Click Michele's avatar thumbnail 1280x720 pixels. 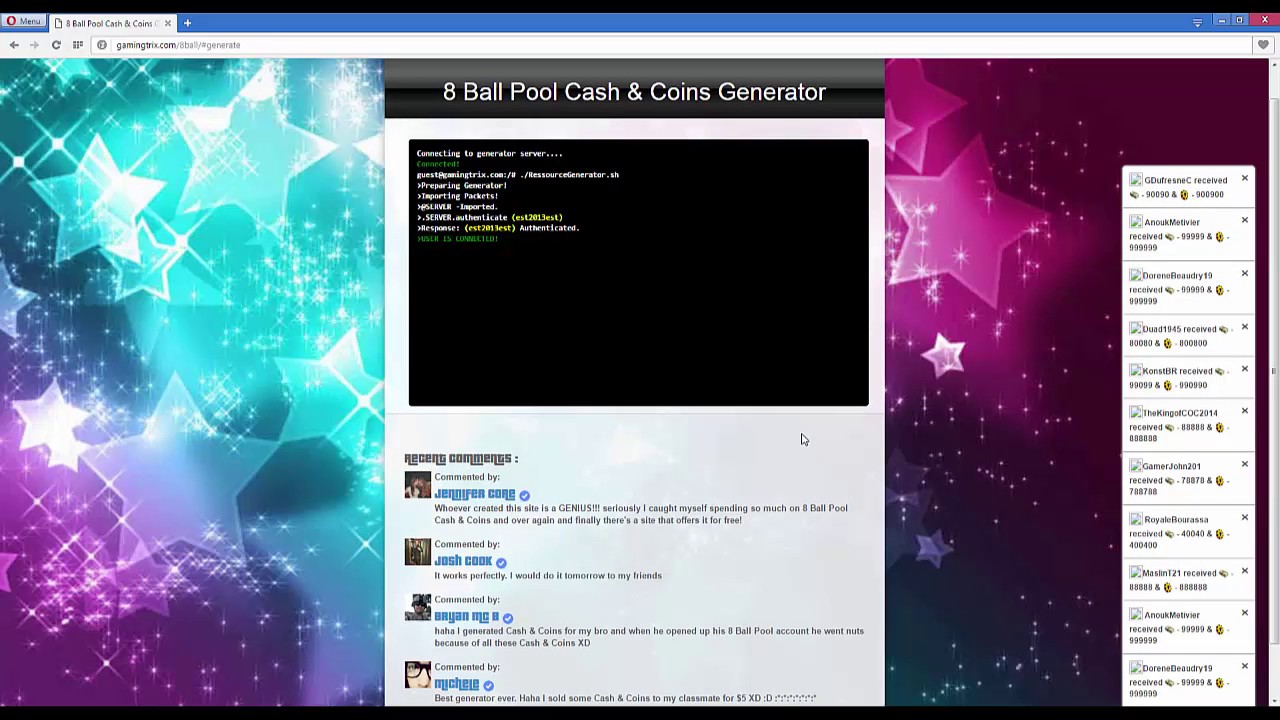tap(418, 675)
